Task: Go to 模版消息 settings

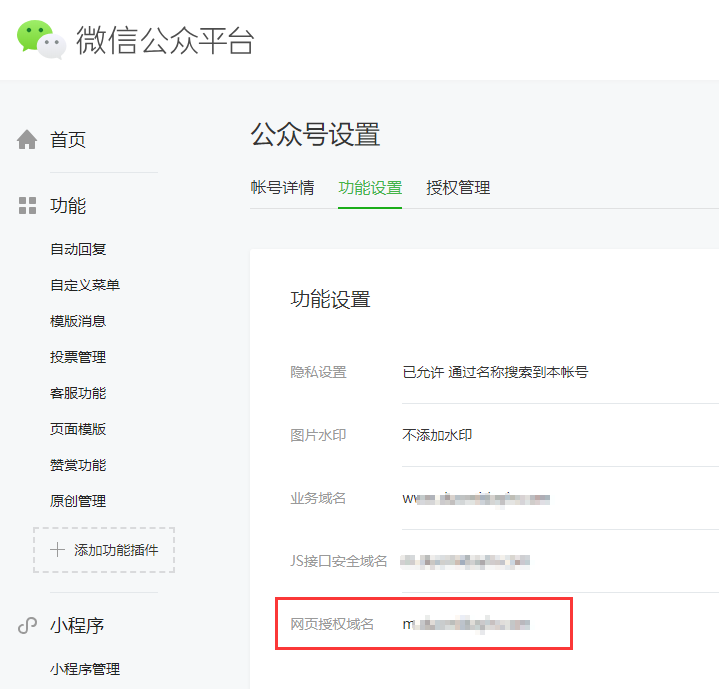Action: coord(78,321)
